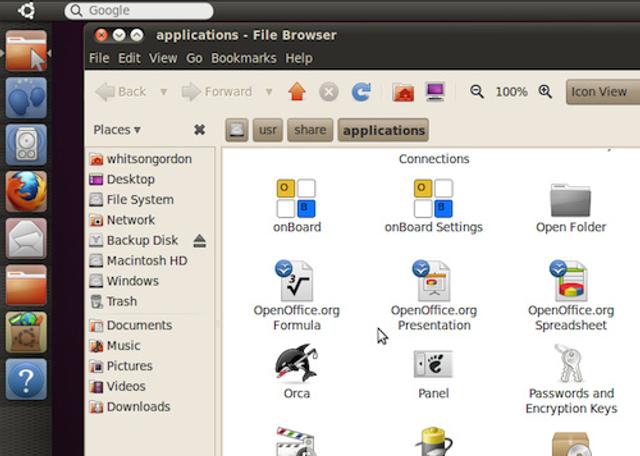This screenshot has height=456, width=640.
Task: Click the Ubuntu logo button
Action: click(27, 10)
